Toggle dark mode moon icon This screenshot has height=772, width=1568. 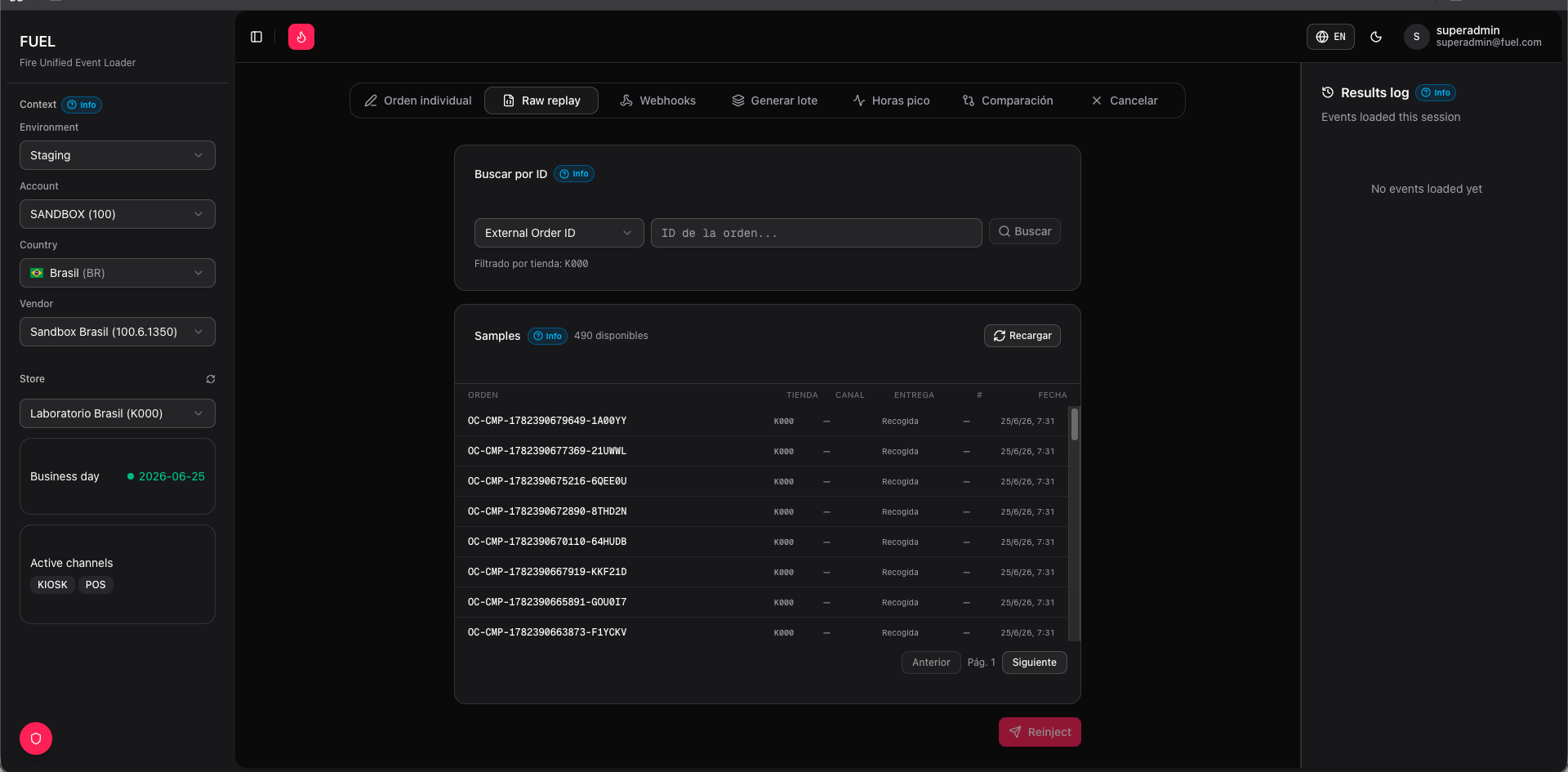[1376, 37]
